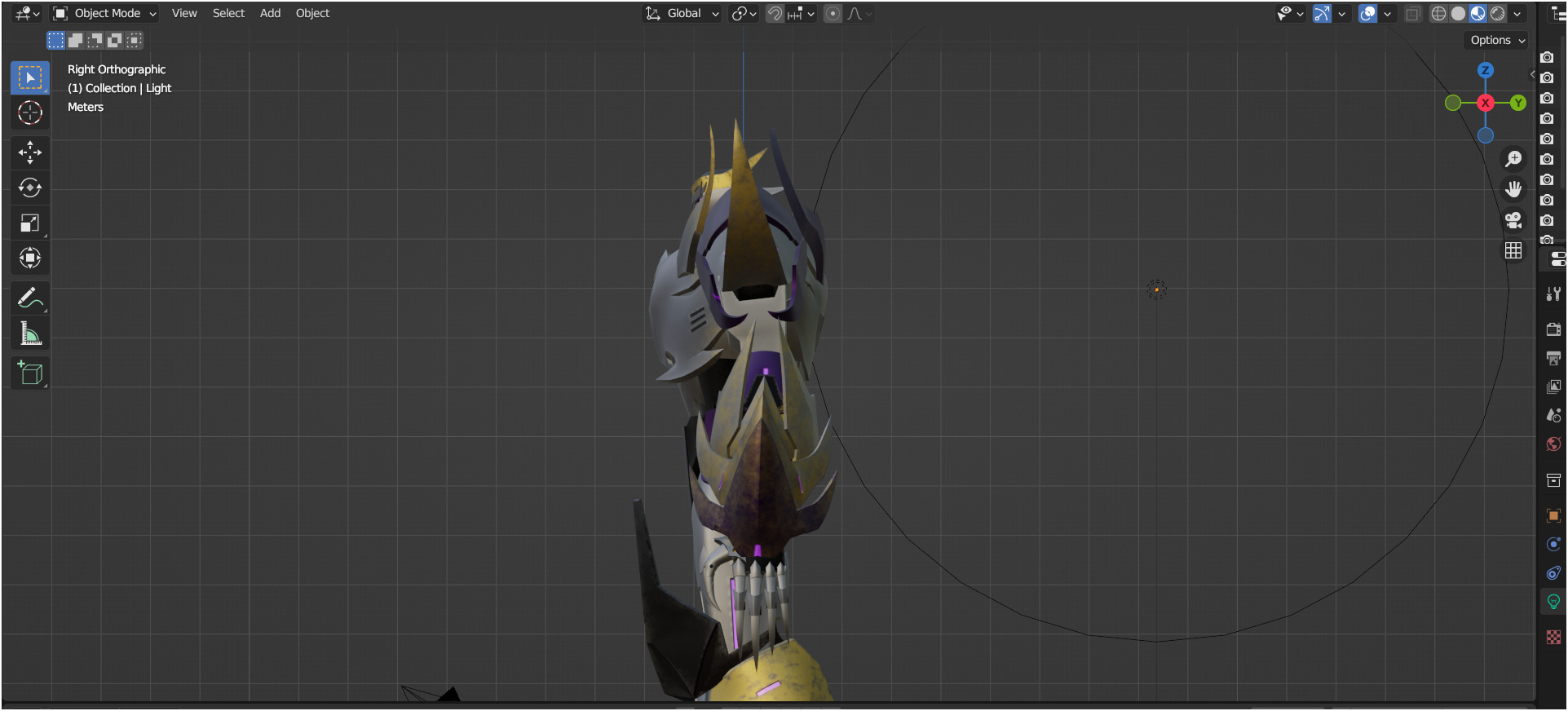This screenshot has width=1568, height=711.
Task: Open Global transform orientation dropdown
Action: click(x=682, y=13)
